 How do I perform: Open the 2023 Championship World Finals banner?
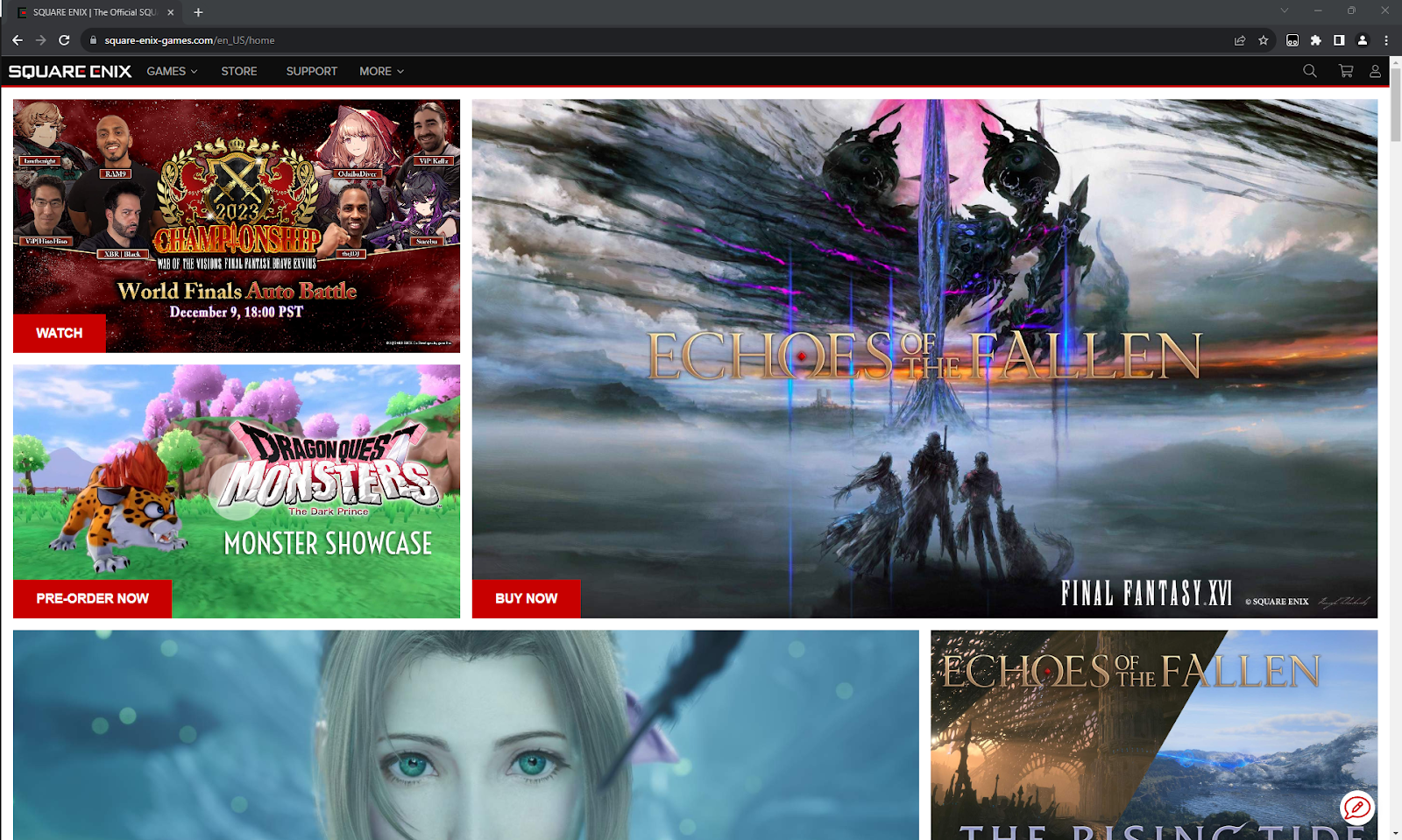[x=237, y=225]
